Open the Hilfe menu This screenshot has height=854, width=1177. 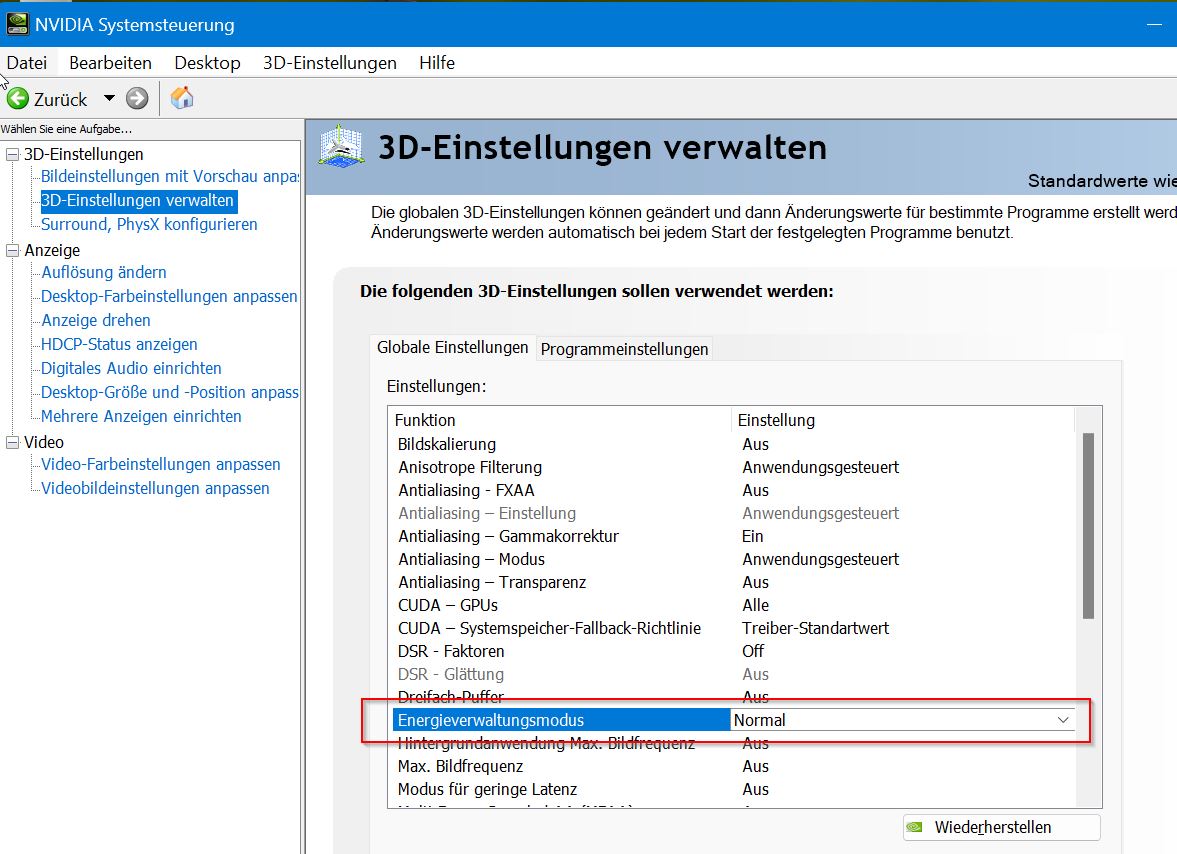click(437, 62)
